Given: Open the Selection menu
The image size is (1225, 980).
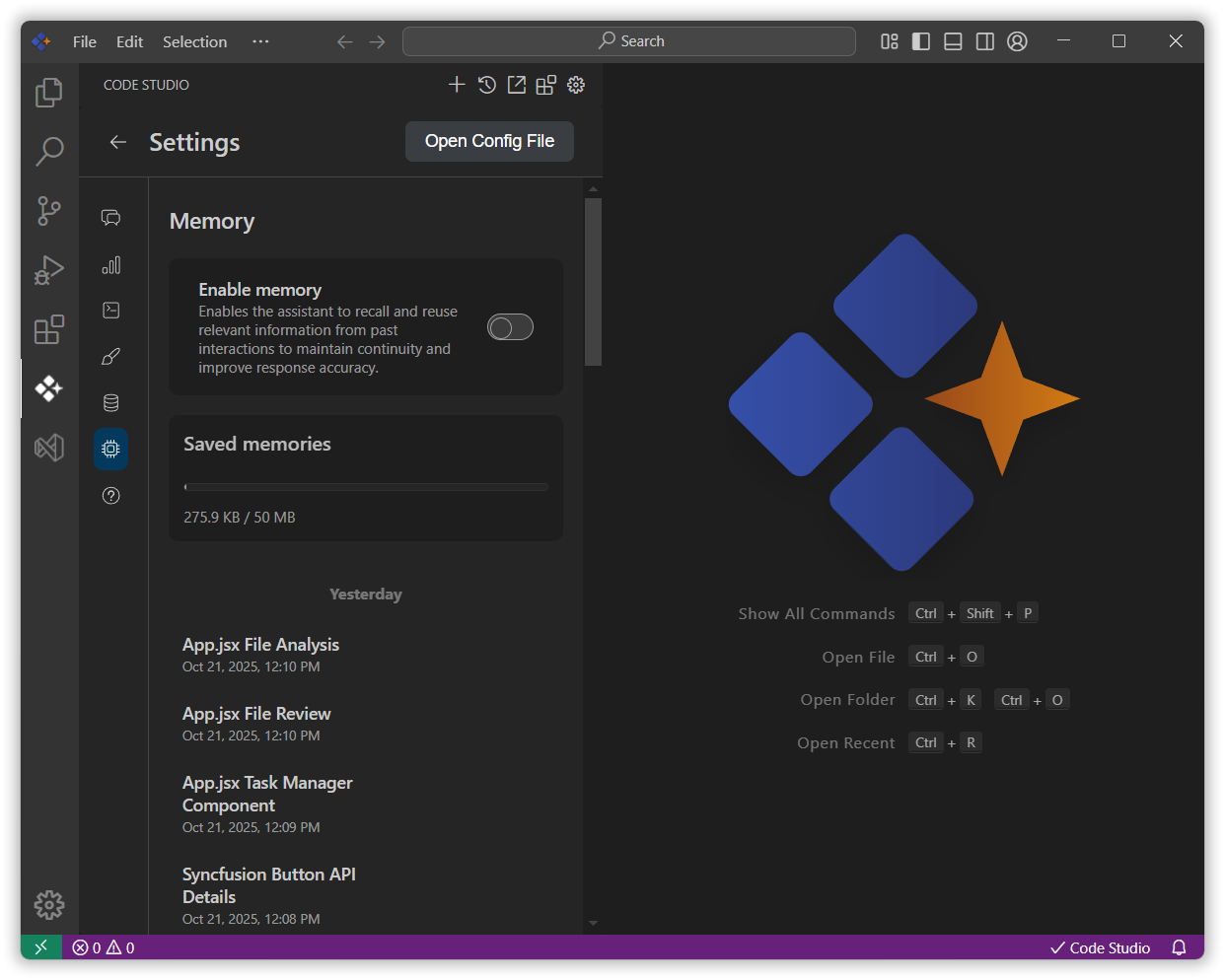Looking at the screenshot, I should (x=194, y=41).
